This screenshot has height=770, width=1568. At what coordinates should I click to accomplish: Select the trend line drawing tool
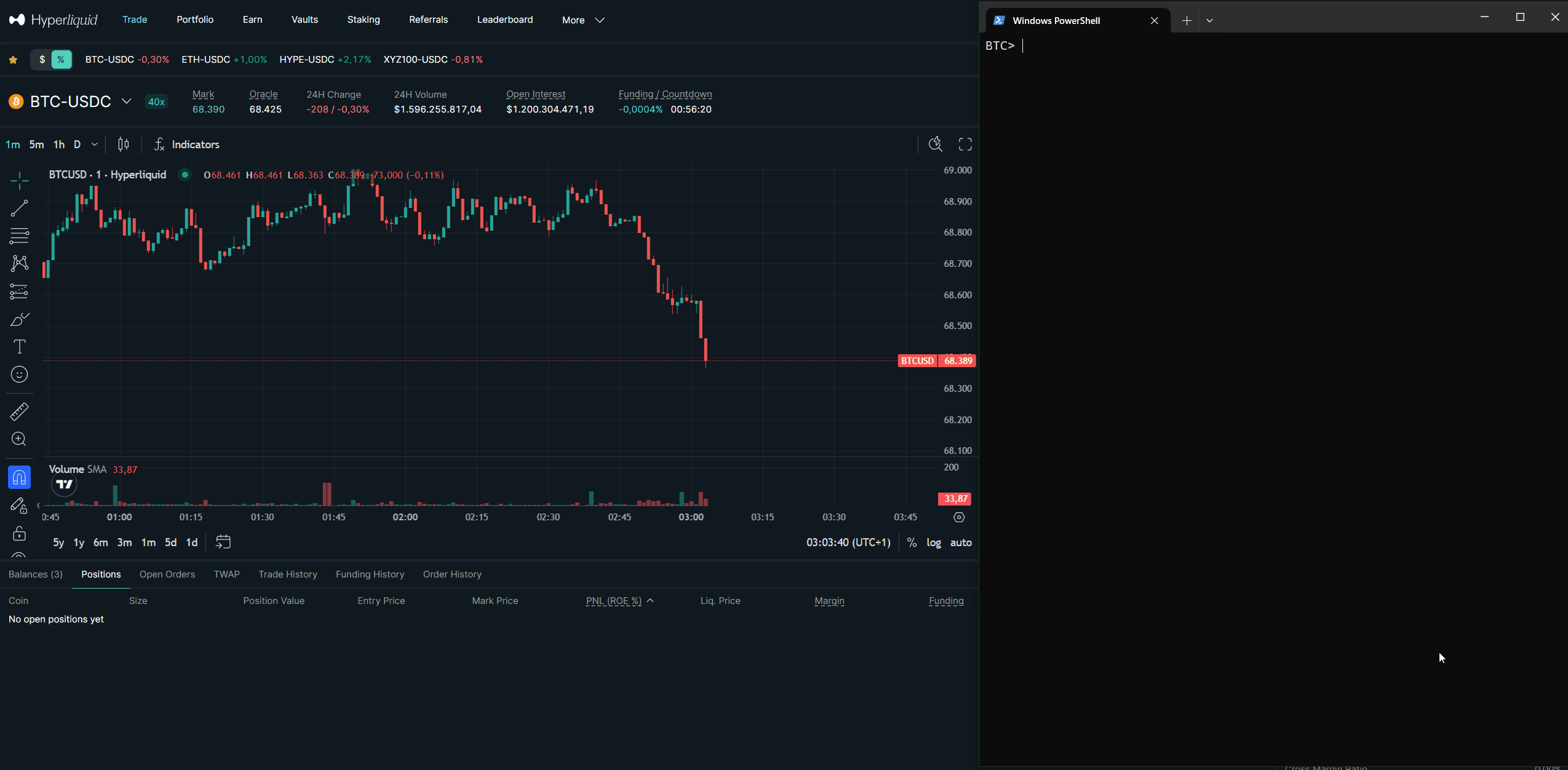point(19,208)
